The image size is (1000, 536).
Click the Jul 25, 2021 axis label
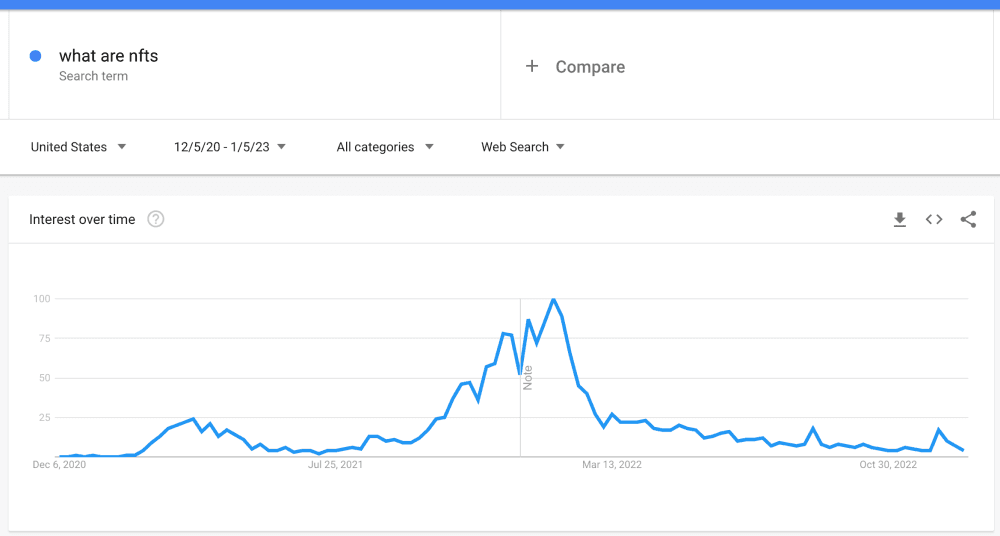click(x=335, y=465)
